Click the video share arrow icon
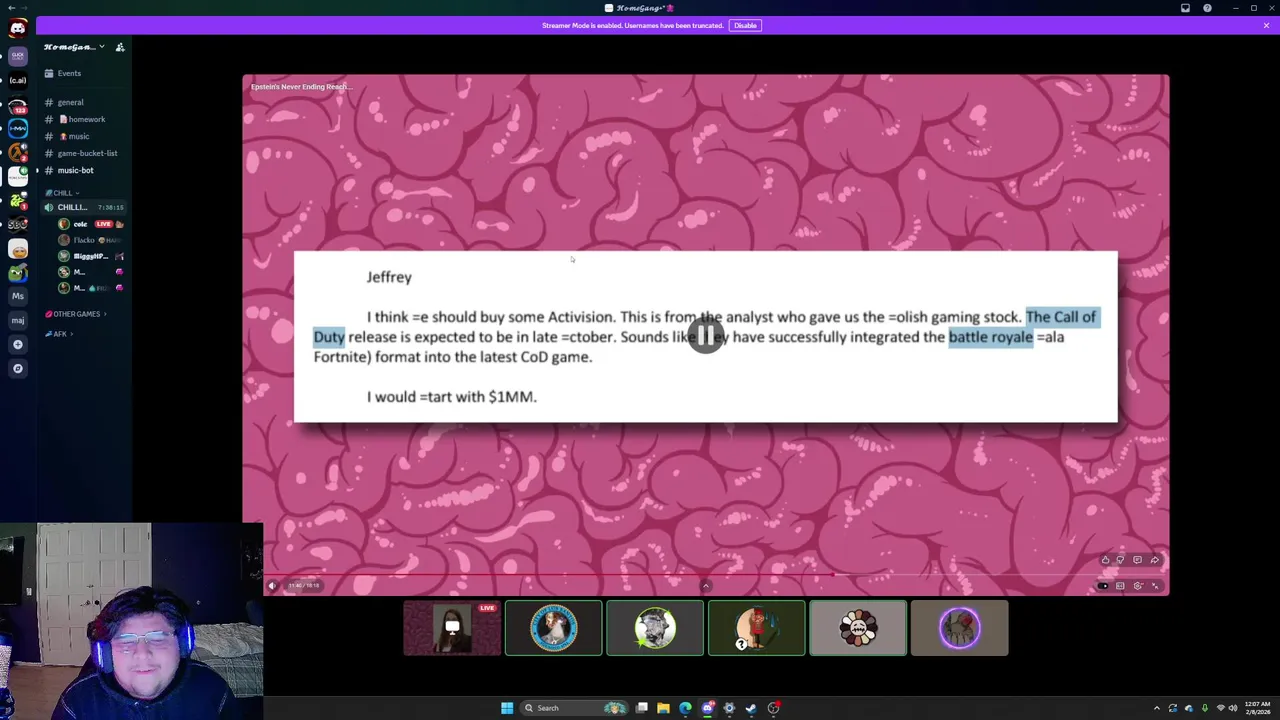Image resolution: width=1280 pixels, height=720 pixels. click(1154, 560)
